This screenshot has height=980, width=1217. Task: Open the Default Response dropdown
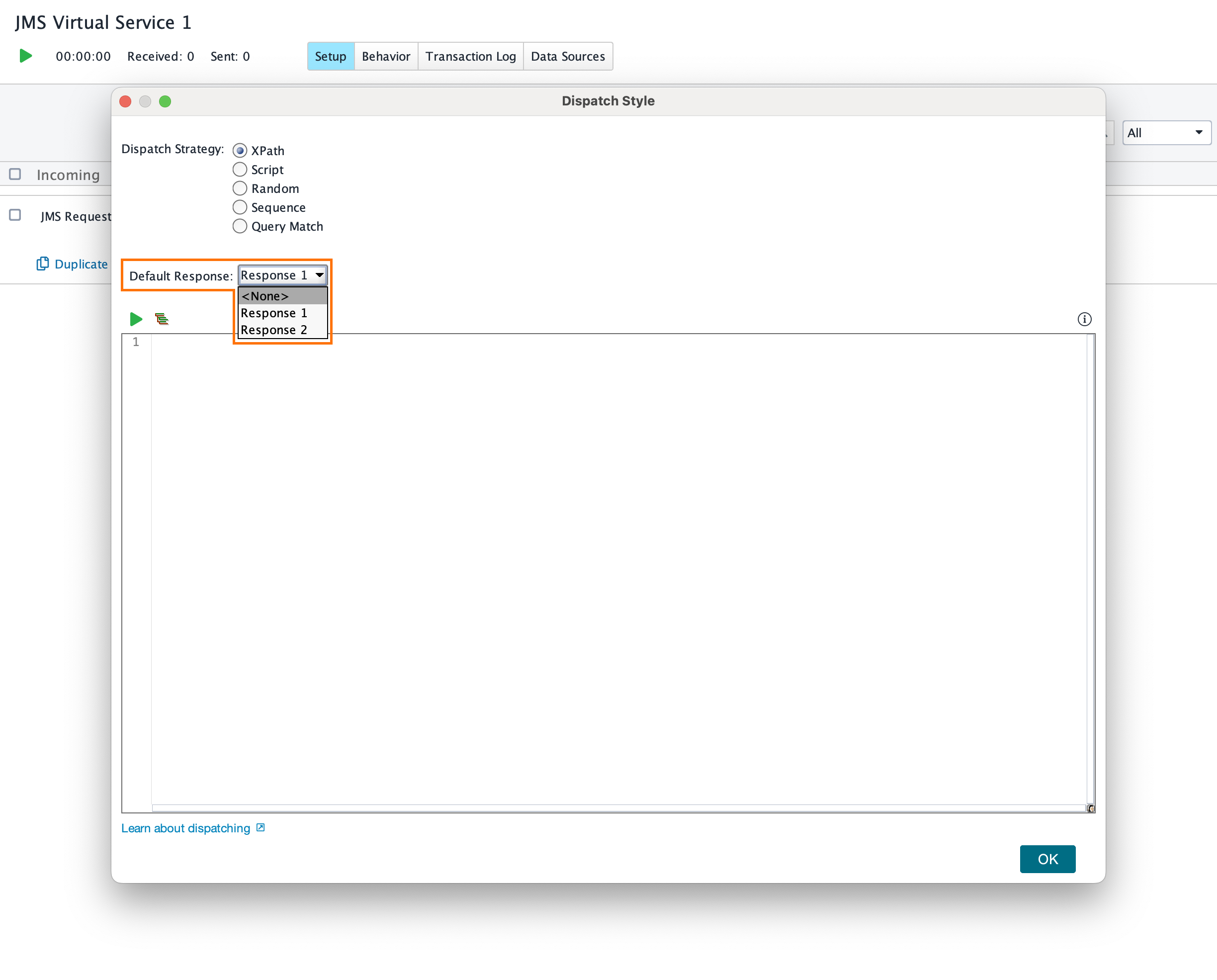pyautogui.click(x=320, y=275)
